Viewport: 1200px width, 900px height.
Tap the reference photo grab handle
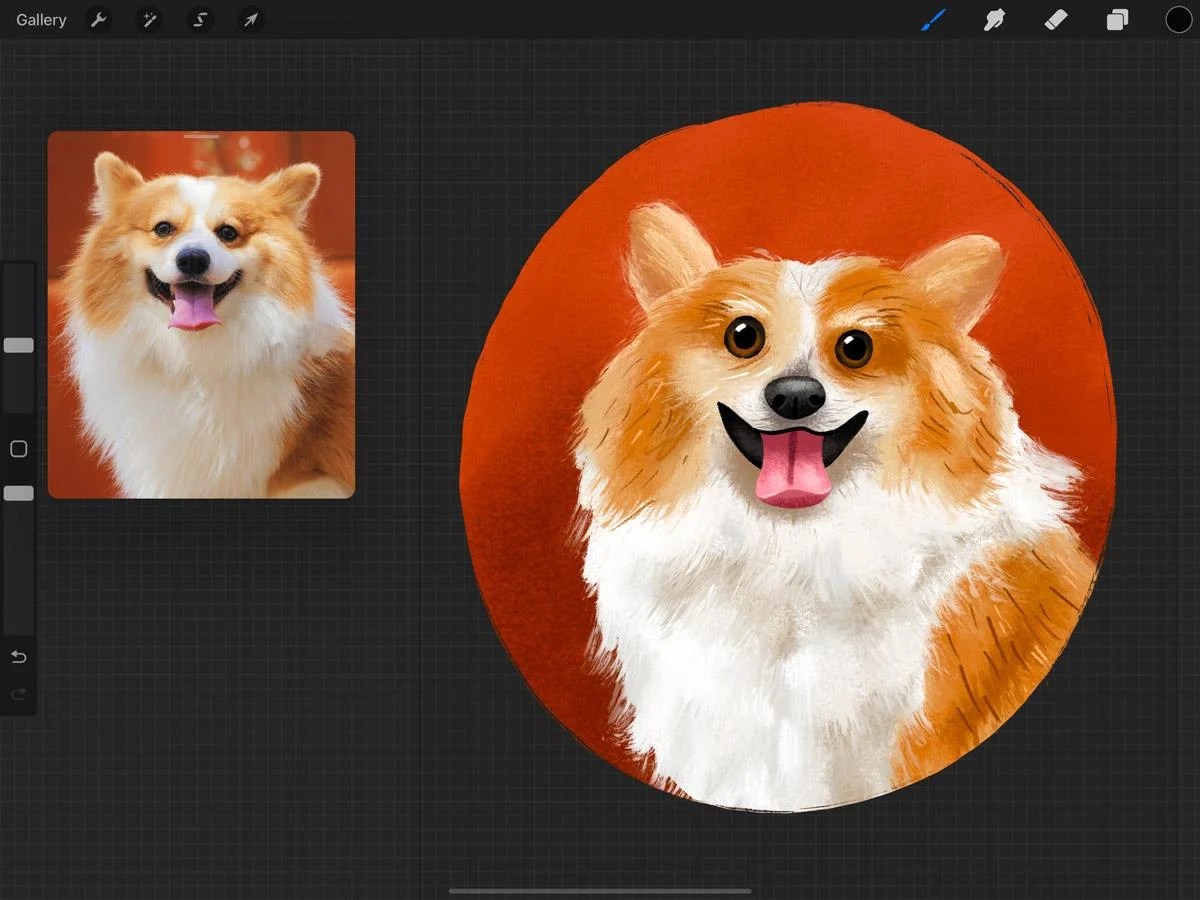pos(200,136)
